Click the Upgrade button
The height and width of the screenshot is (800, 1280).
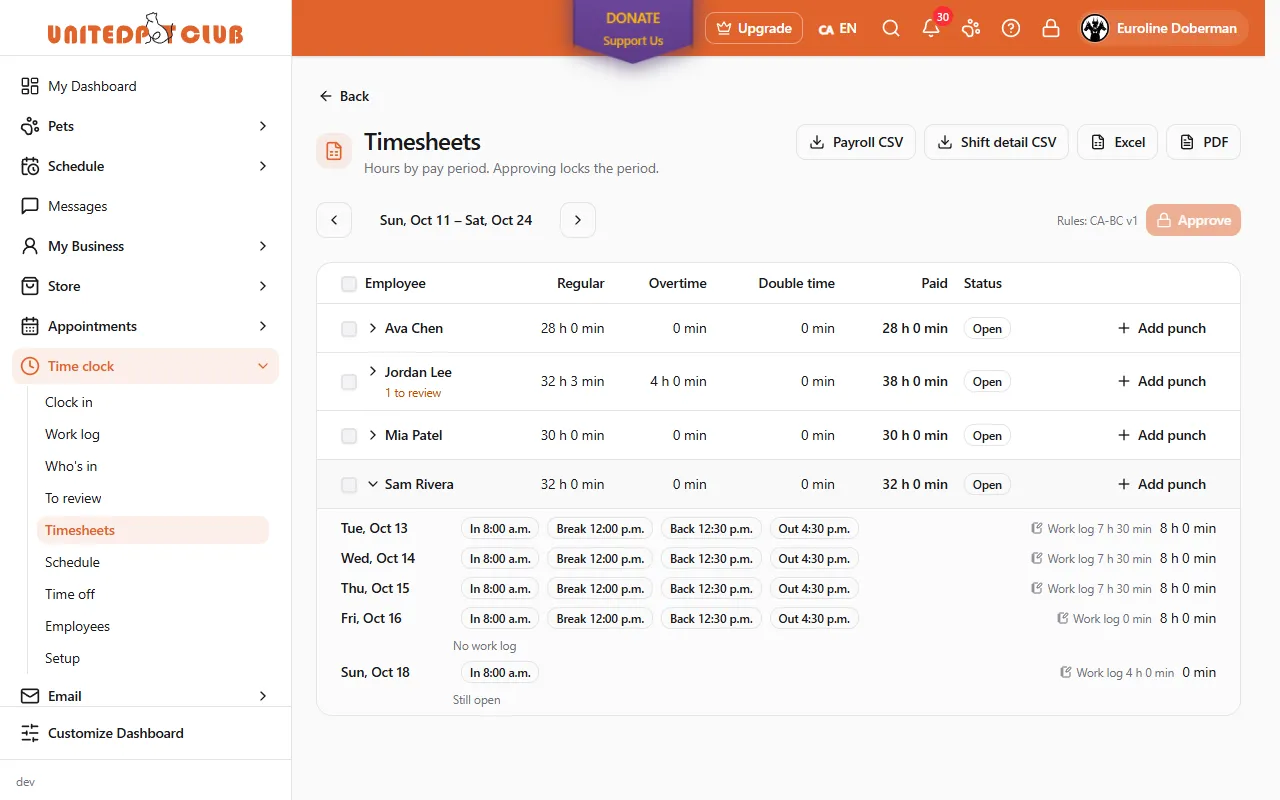click(754, 28)
